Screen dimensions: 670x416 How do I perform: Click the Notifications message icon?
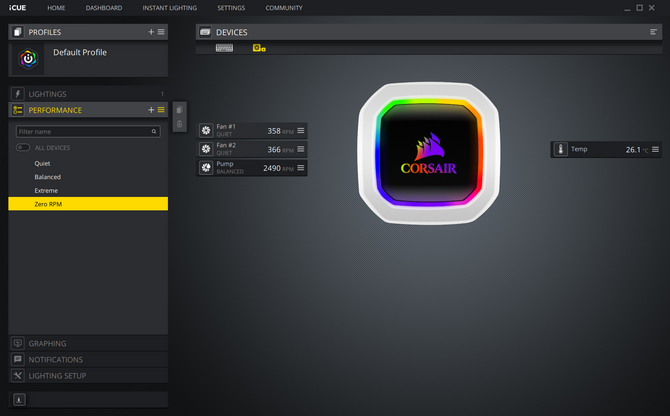pyautogui.click(x=18, y=360)
